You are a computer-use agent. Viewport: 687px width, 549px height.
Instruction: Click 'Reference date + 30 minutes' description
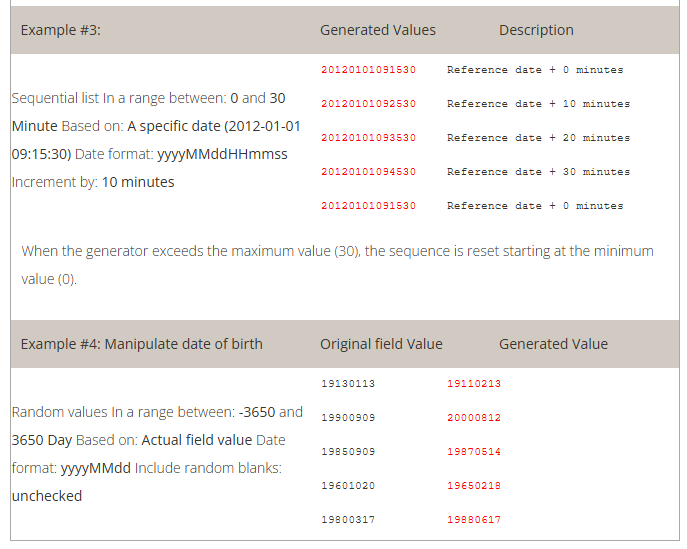[x=538, y=172]
